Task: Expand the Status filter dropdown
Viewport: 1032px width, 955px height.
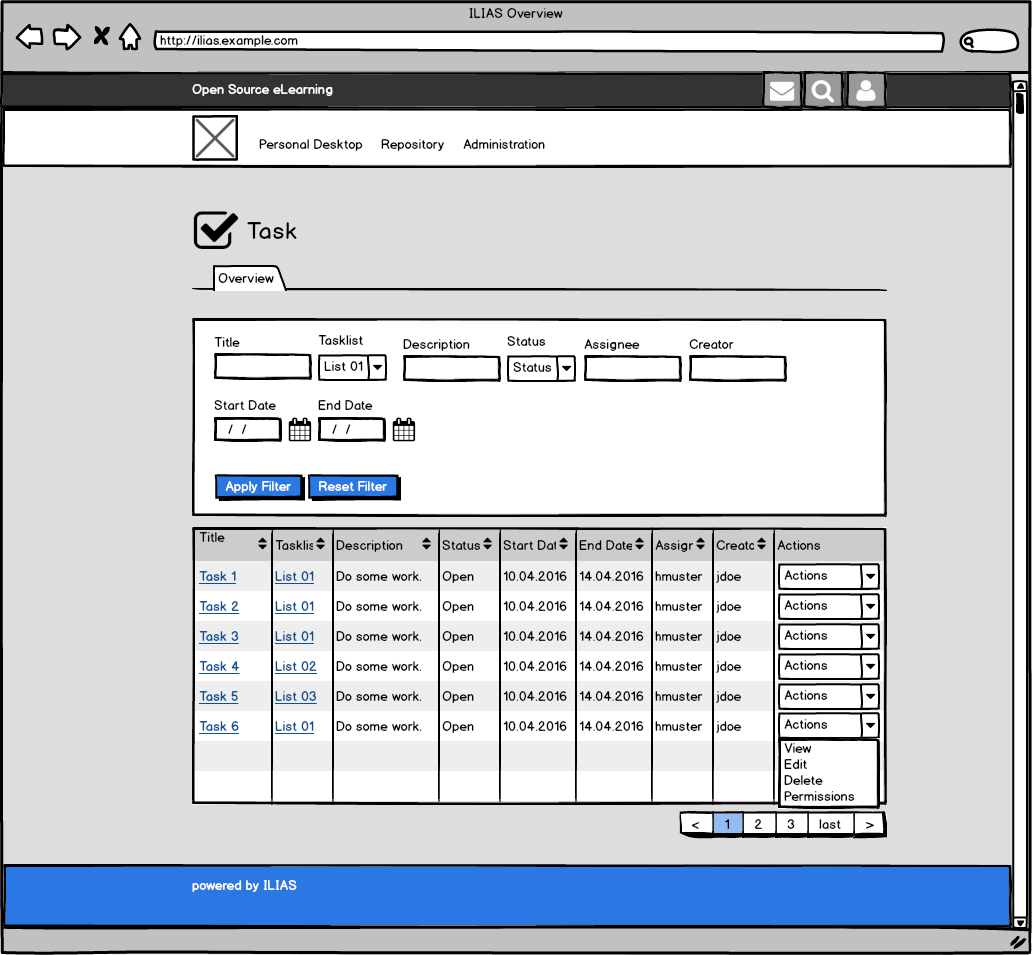Action: pos(566,368)
